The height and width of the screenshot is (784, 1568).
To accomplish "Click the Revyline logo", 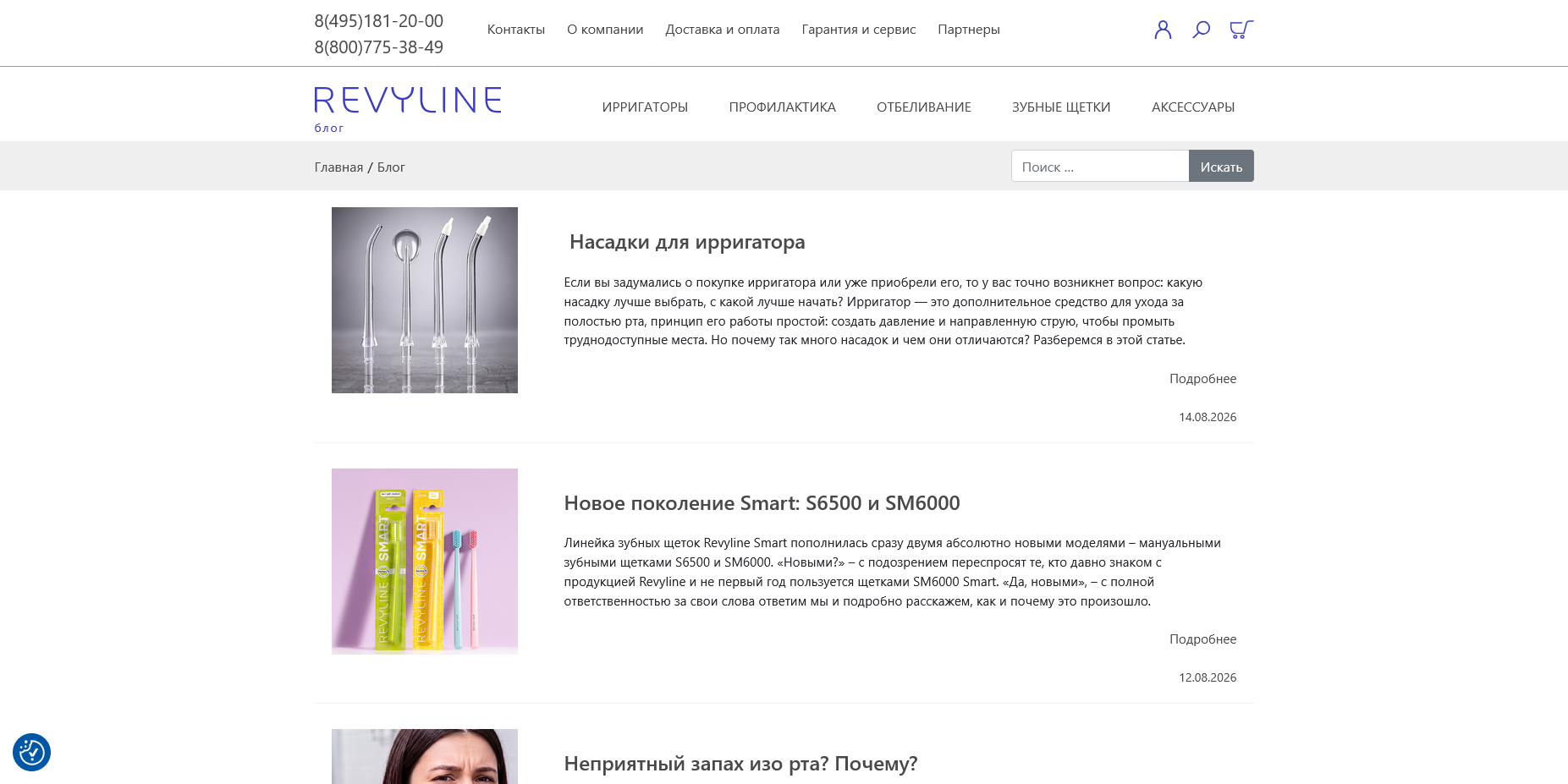I will (x=408, y=100).
